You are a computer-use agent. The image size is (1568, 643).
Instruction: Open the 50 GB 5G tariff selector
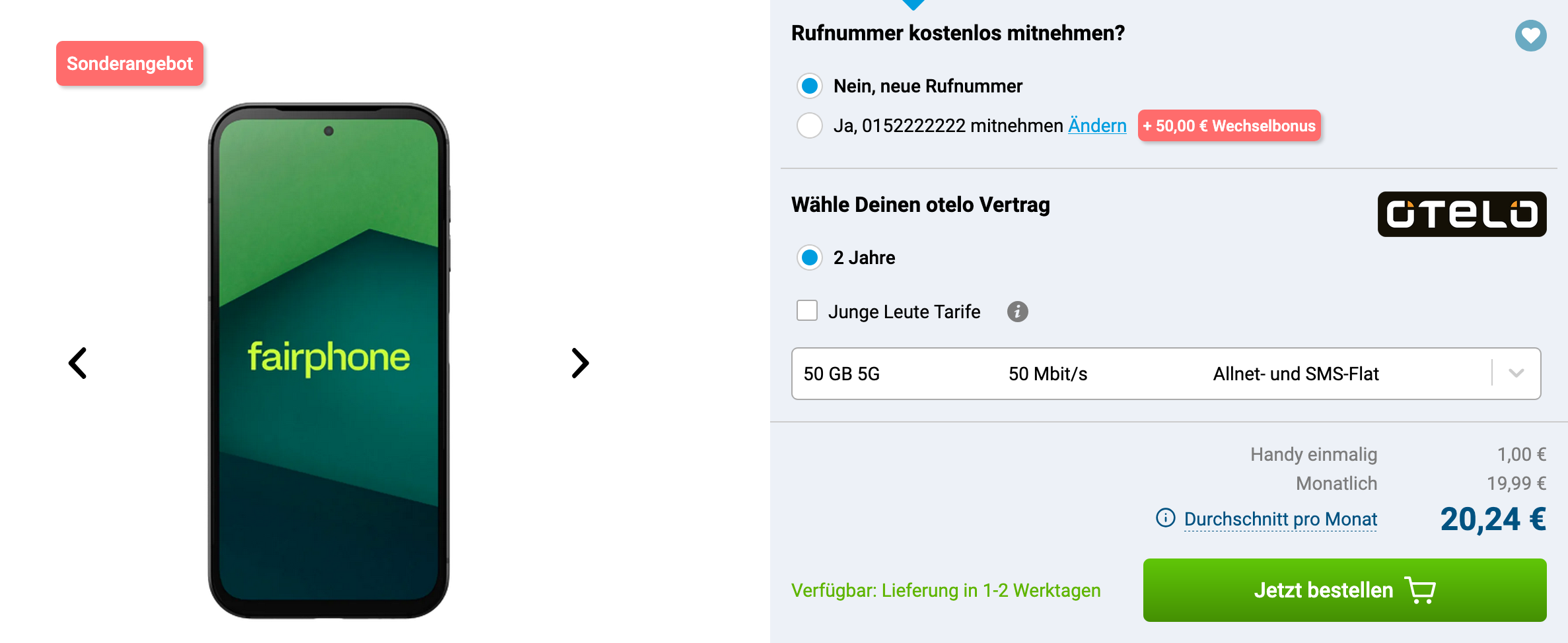1166,374
